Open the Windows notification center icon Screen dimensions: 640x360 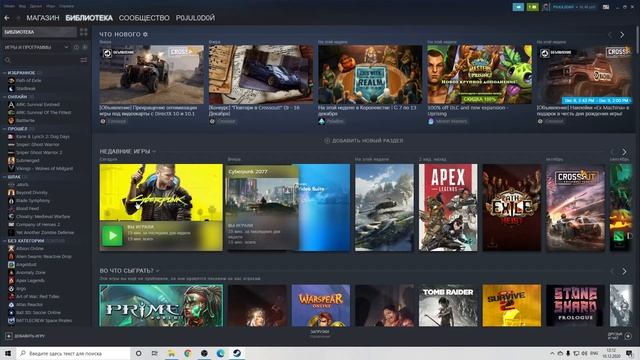click(x=629, y=353)
